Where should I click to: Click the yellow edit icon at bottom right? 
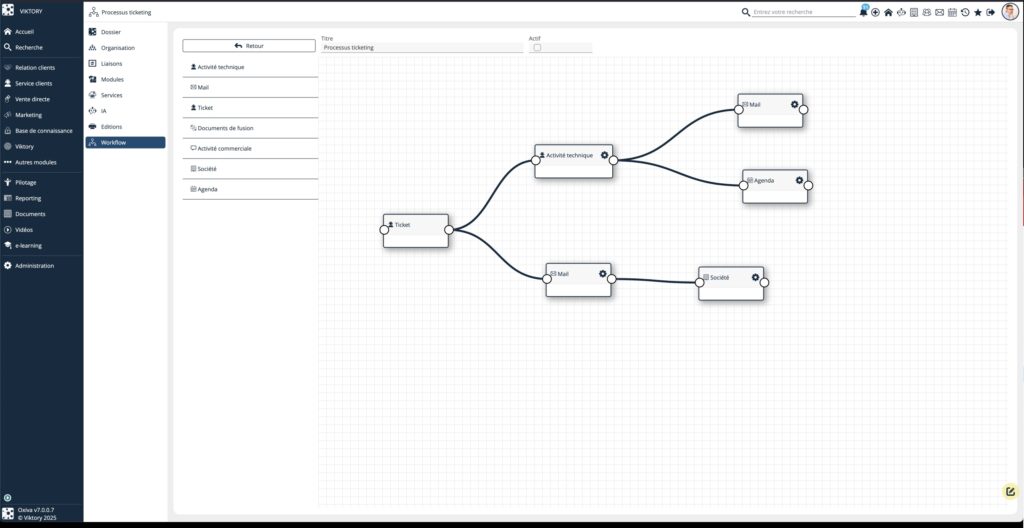pos(1010,491)
